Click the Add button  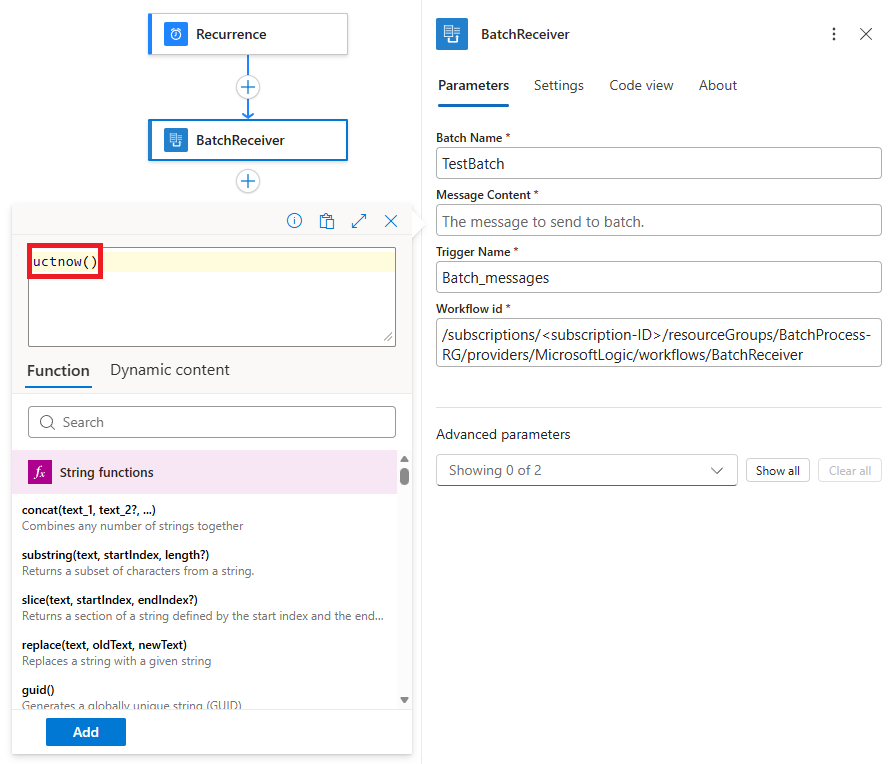pyautogui.click(x=86, y=732)
